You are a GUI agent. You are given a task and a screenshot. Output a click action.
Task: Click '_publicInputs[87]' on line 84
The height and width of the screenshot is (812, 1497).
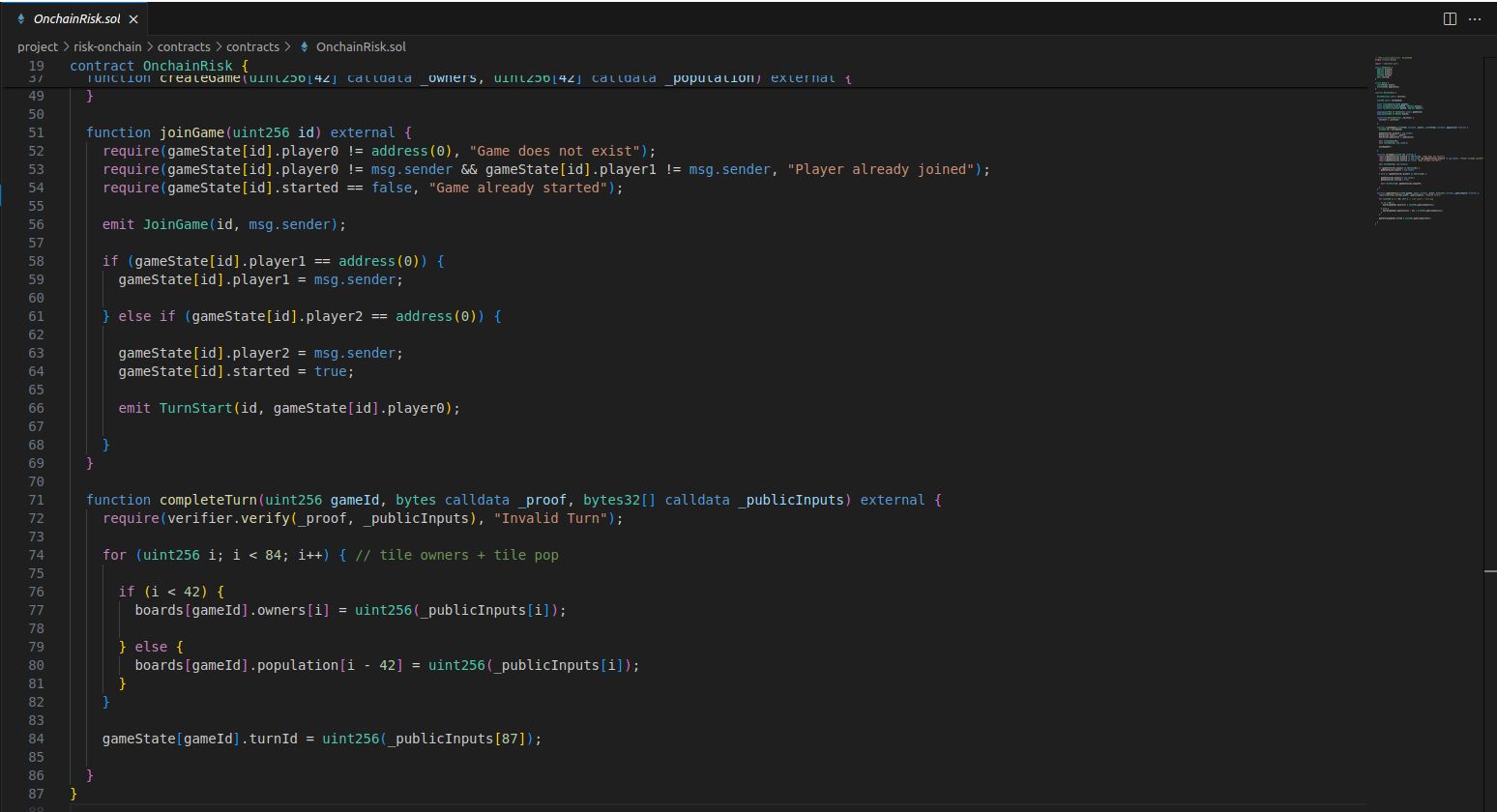coord(456,739)
